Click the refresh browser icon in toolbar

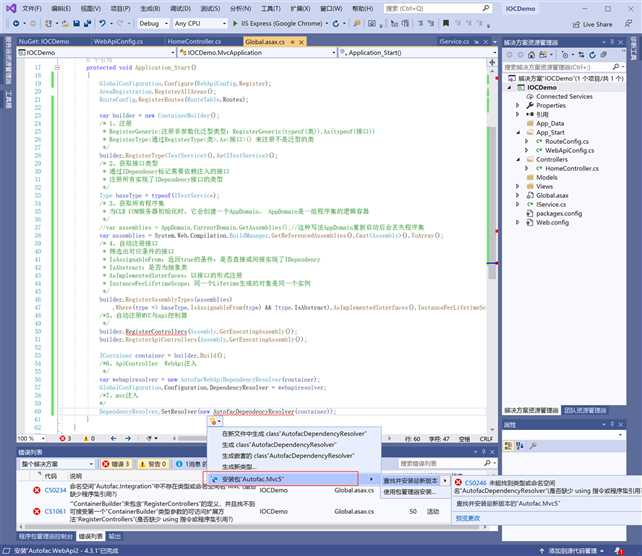336,24
